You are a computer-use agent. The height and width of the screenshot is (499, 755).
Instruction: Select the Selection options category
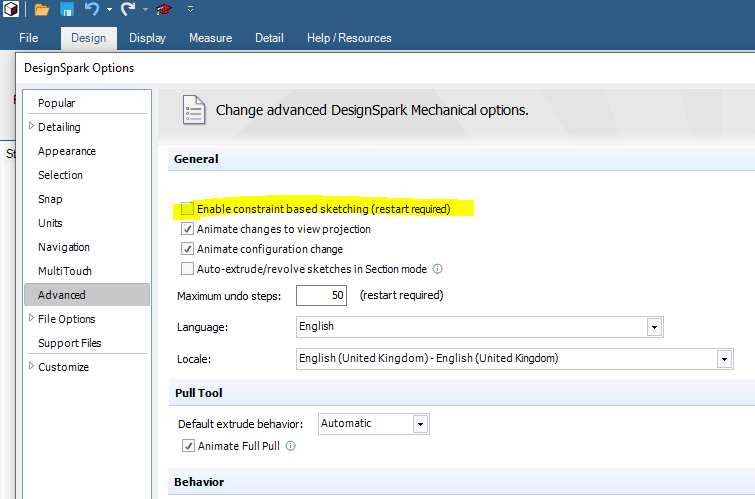[60, 175]
